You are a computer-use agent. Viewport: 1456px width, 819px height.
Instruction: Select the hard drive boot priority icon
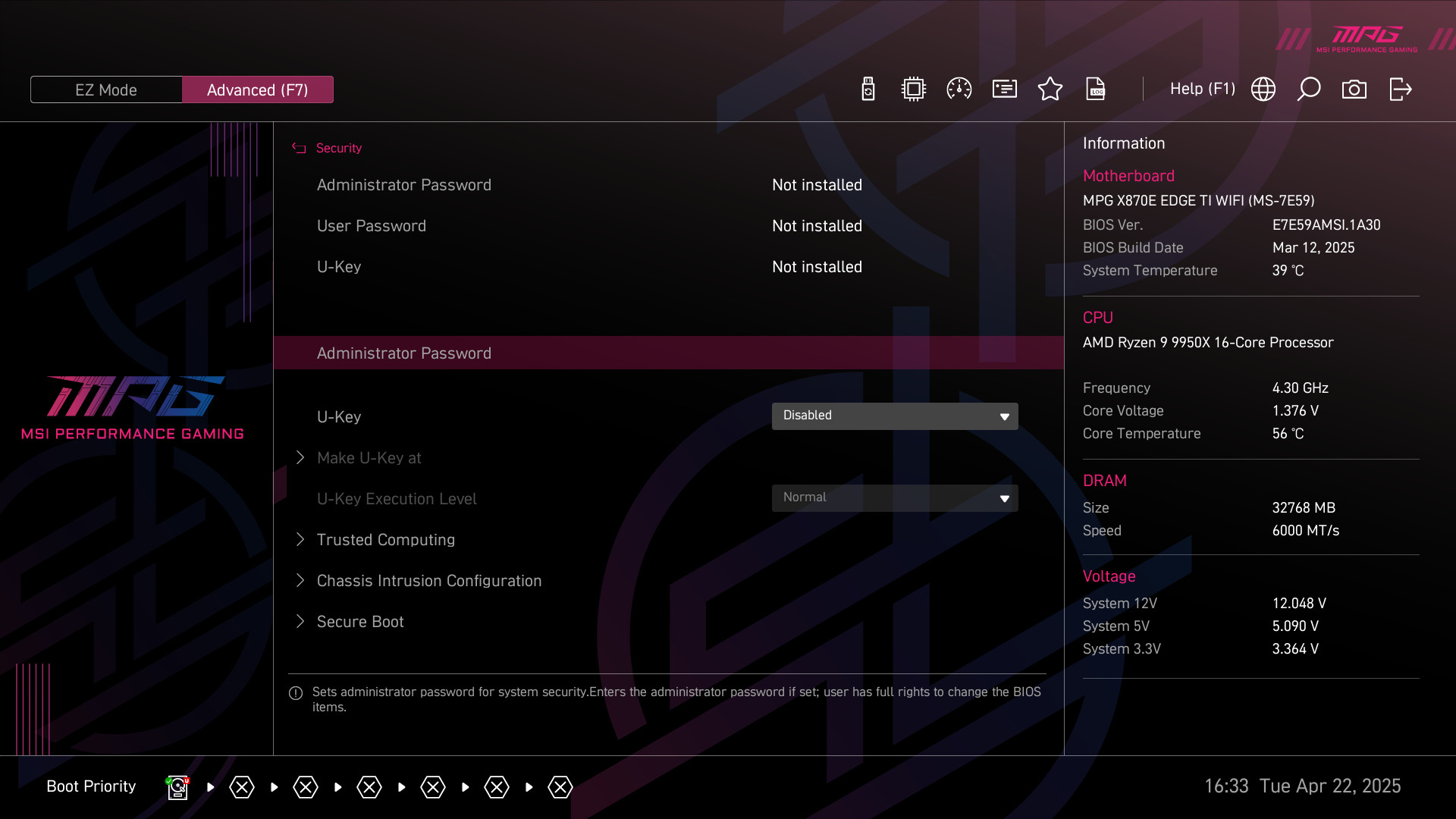[x=177, y=787]
